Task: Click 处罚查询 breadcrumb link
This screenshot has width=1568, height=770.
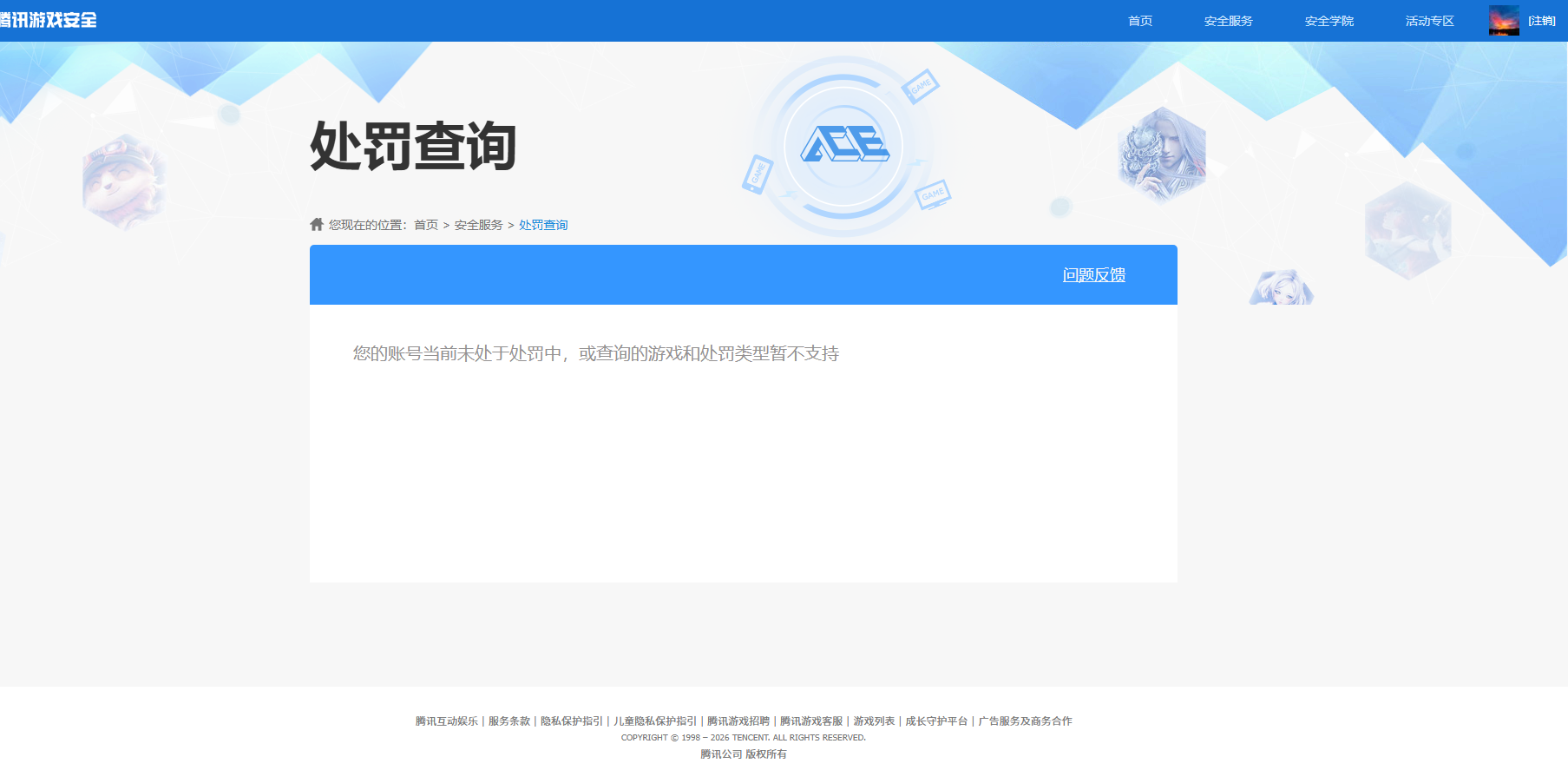Action: pos(543,225)
